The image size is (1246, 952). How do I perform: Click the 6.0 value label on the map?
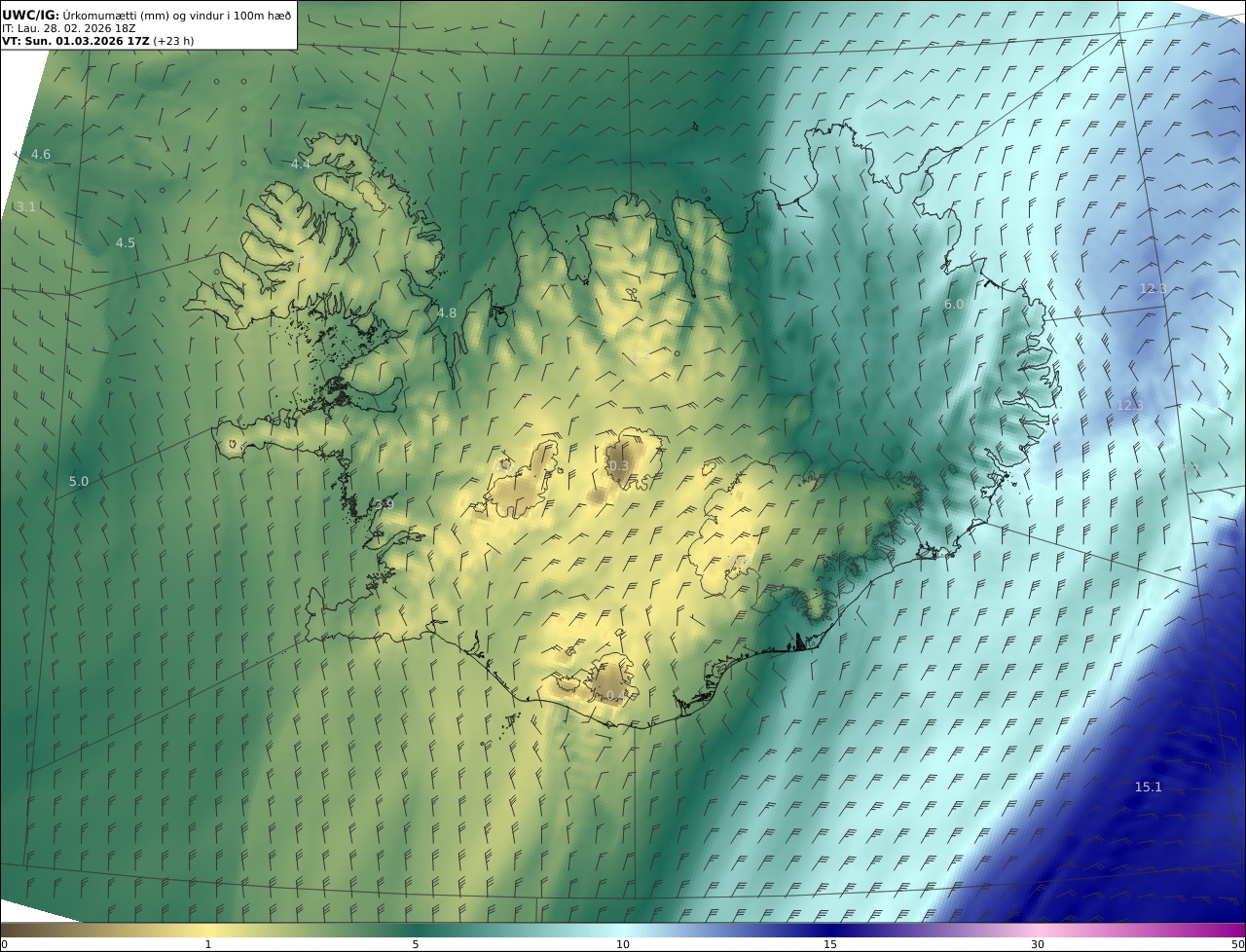click(x=954, y=304)
